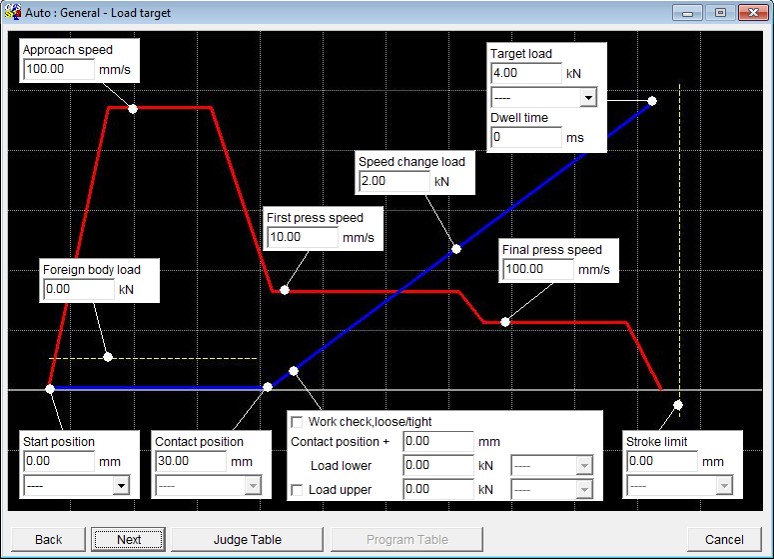The height and width of the screenshot is (560, 774).
Task: Click the Dwell time input field
Action: (x=526, y=138)
